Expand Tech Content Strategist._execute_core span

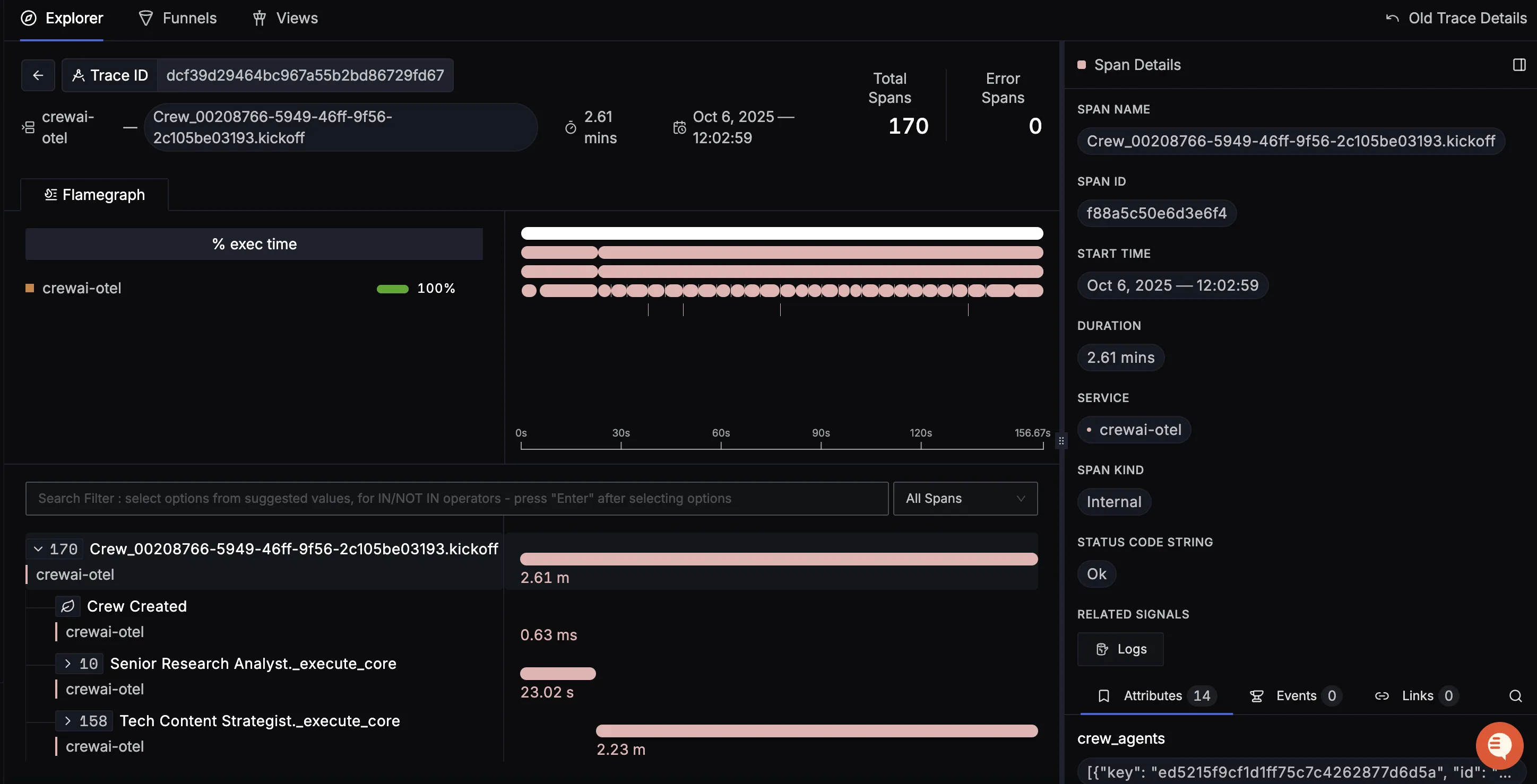[67, 721]
